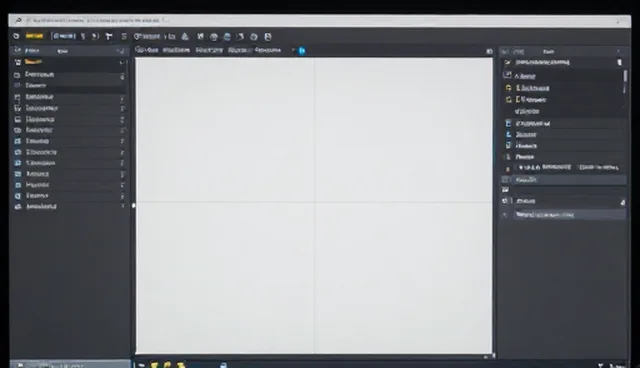Click the right panel's vertical scrollbar
This screenshot has height=368, width=640.
[x=625, y=77]
